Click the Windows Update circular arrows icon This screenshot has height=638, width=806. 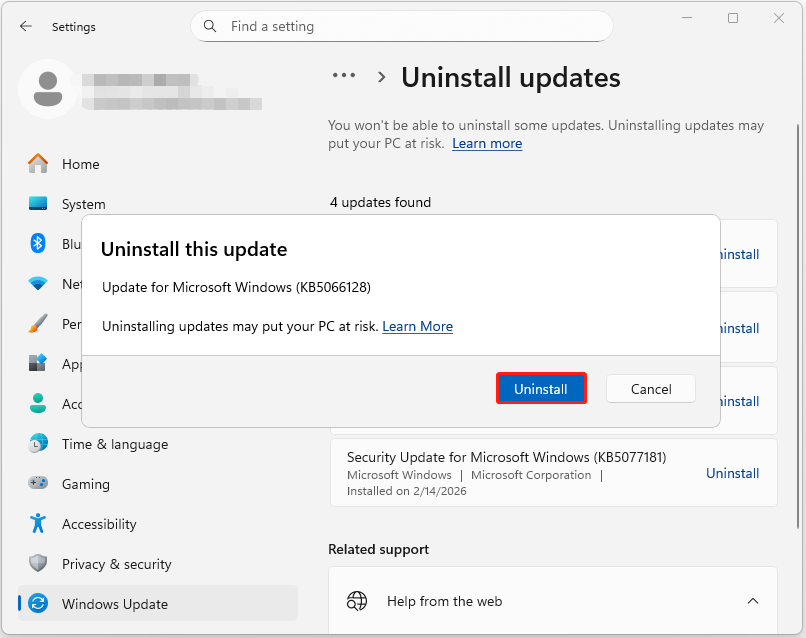(x=39, y=602)
